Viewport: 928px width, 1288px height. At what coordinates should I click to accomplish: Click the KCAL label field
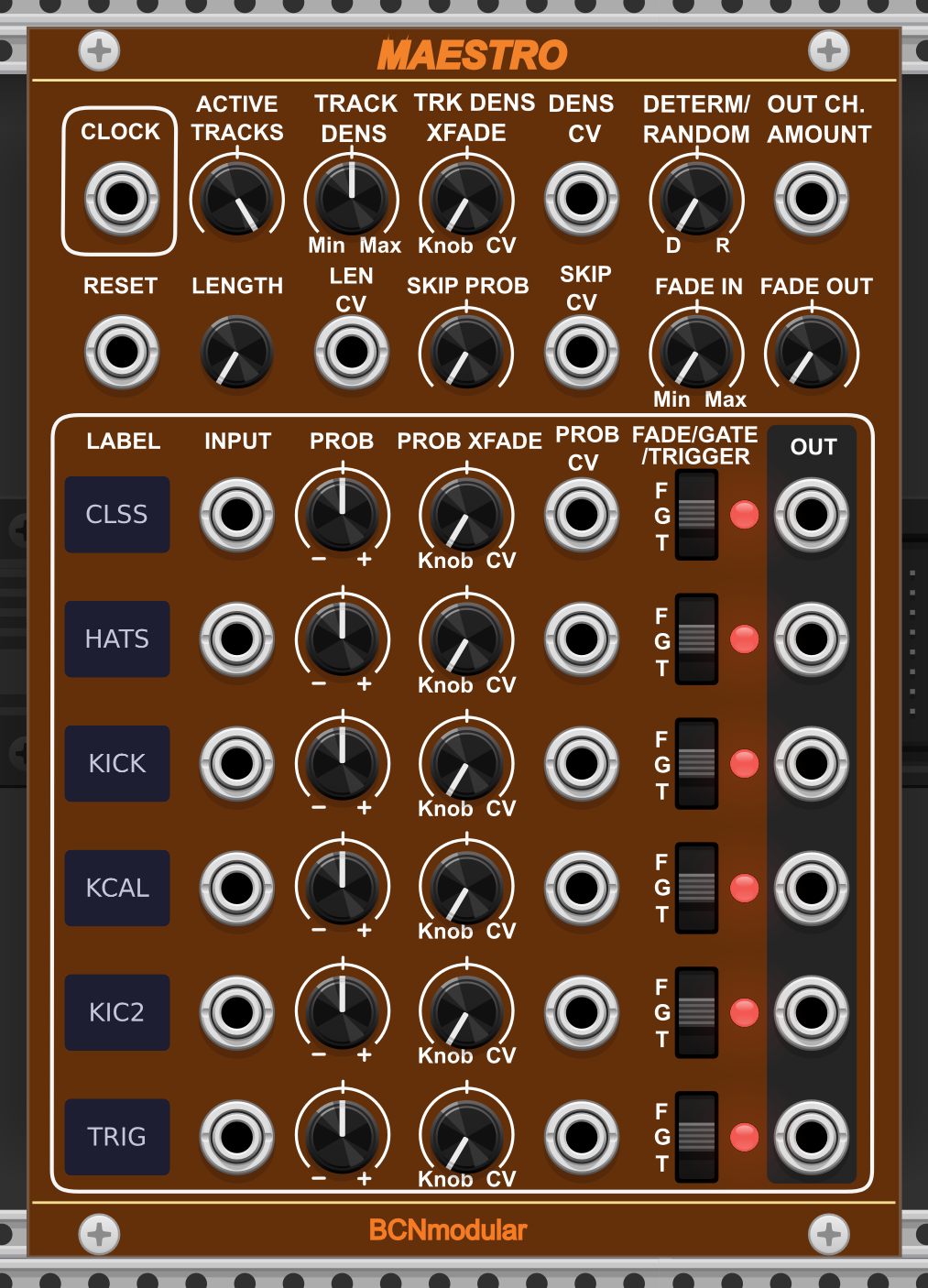(x=117, y=888)
